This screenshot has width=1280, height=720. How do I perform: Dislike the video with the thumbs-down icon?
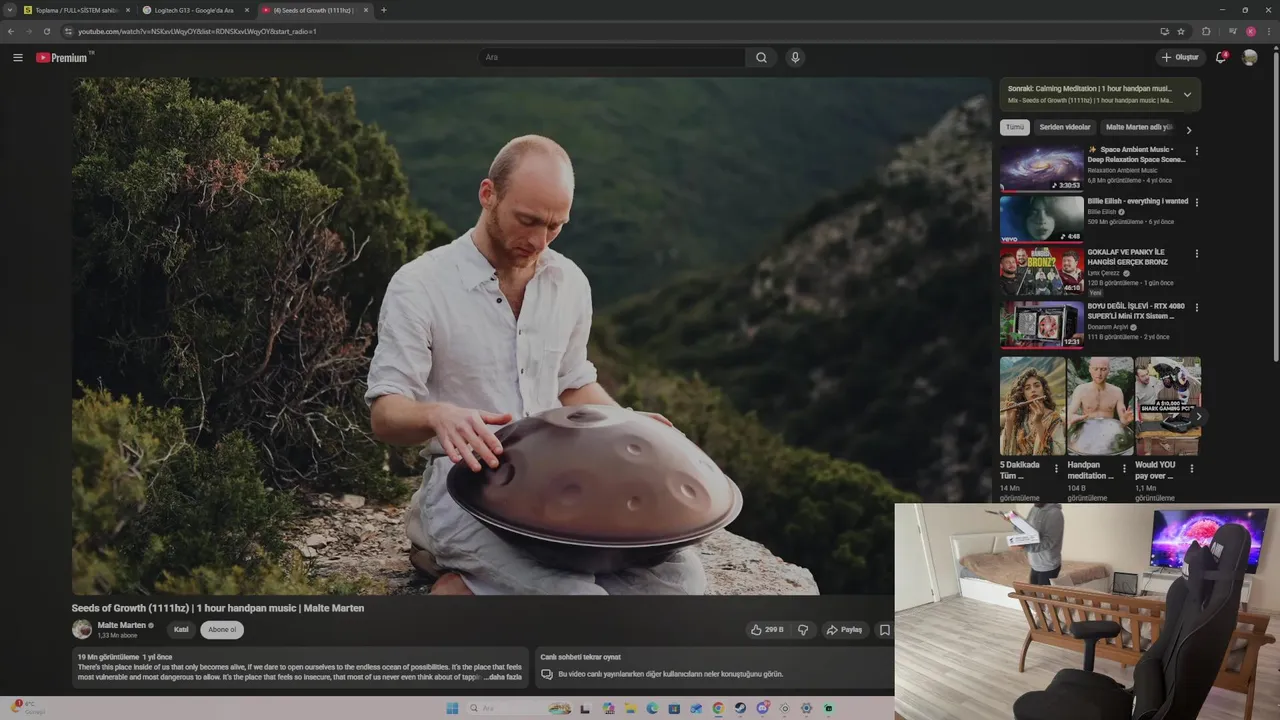803,630
